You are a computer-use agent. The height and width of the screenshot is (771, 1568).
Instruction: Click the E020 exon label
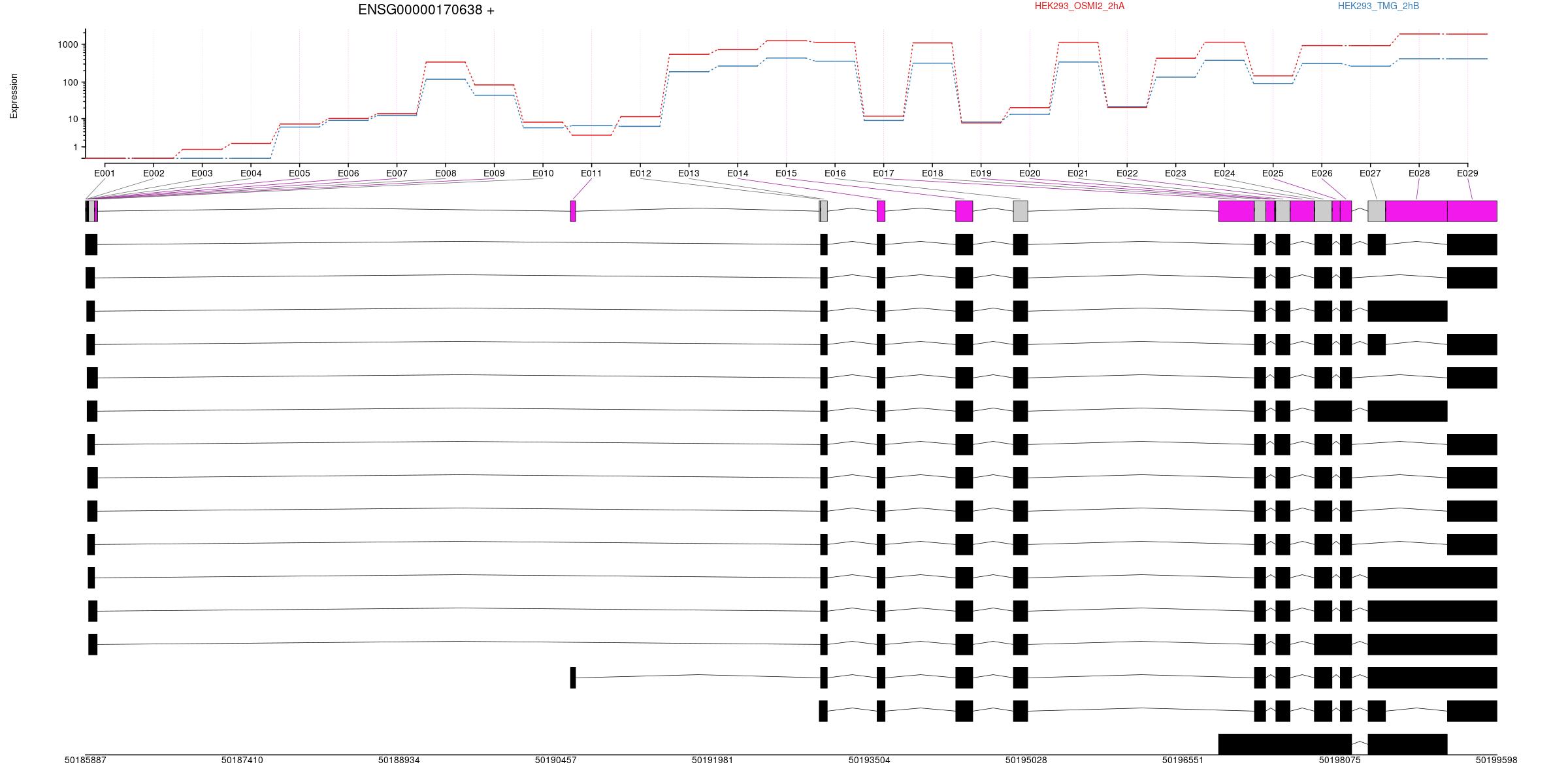(1030, 173)
